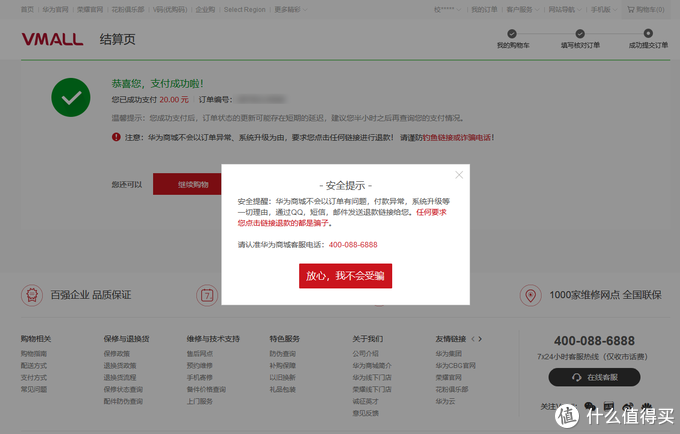Open the 手机寄修 footer link
The width and height of the screenshot is (680, 434).
[x=199, y=378]
